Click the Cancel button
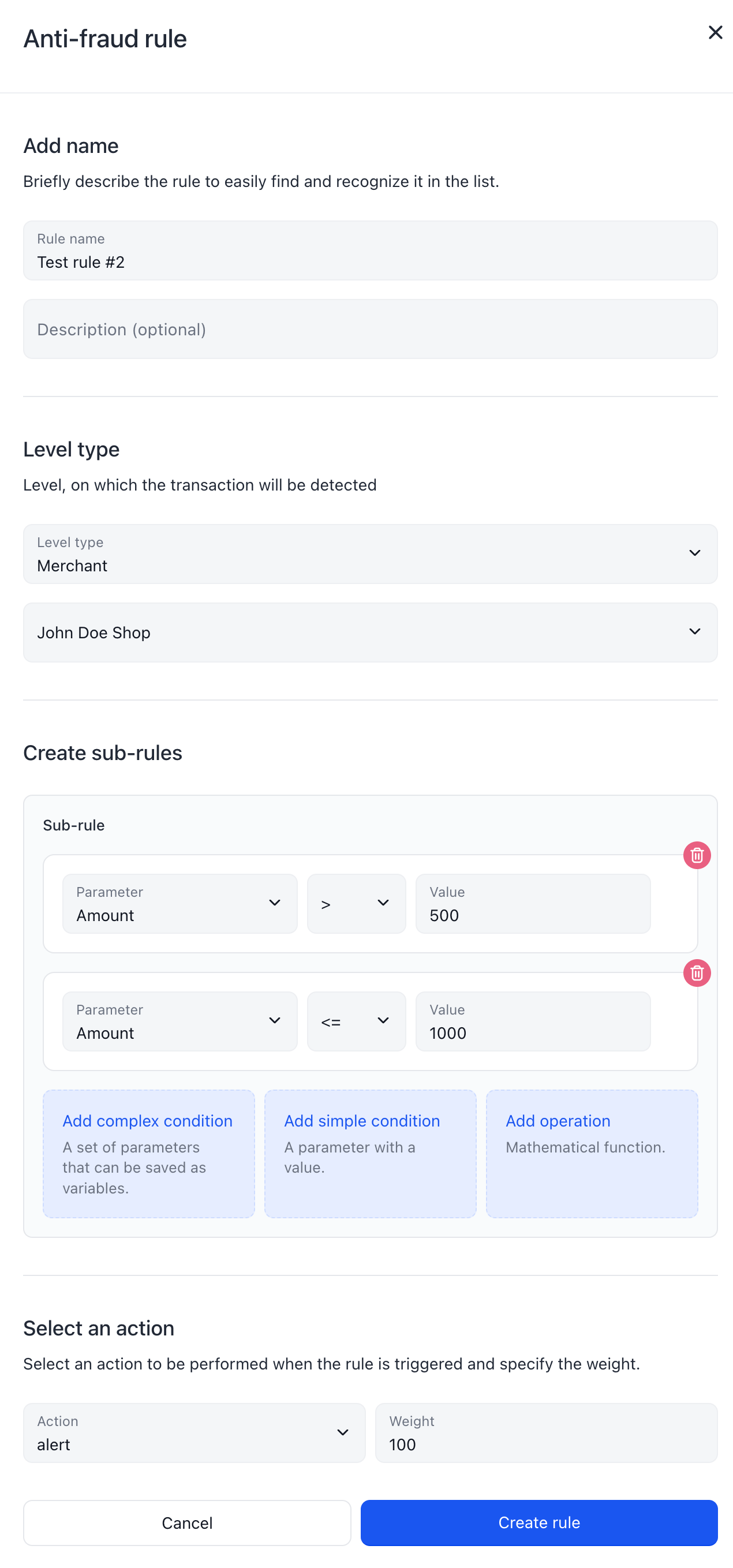Screen dimensions: 733x1568 click(x=187, y=1522)
